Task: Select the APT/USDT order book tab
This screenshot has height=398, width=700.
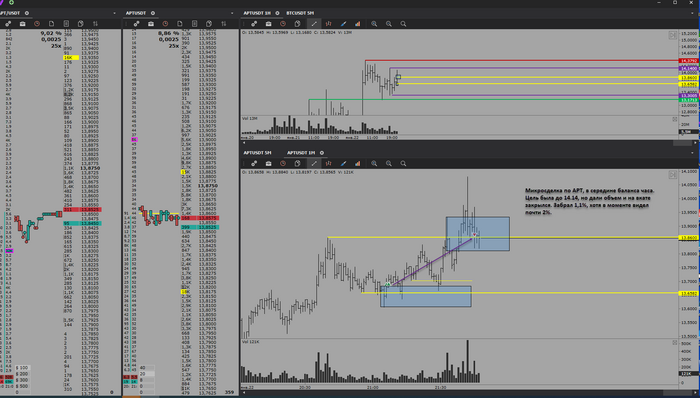Action: pyautogui.click(x=10, y=13)
